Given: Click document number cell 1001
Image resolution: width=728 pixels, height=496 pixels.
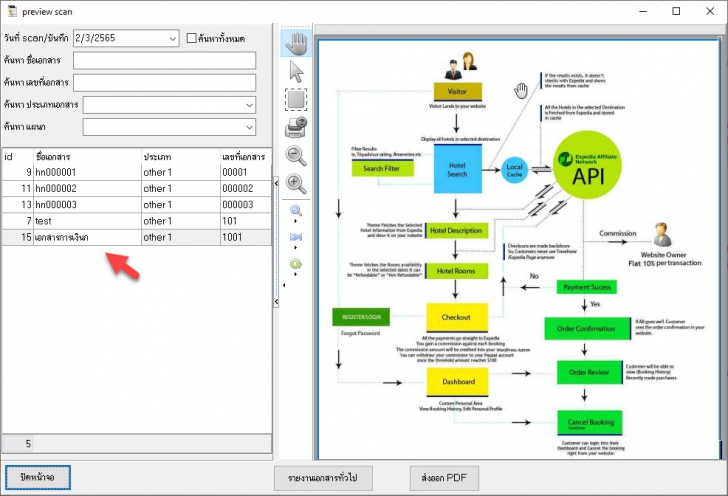Looking at the screenshot, I should pos(245,237).
